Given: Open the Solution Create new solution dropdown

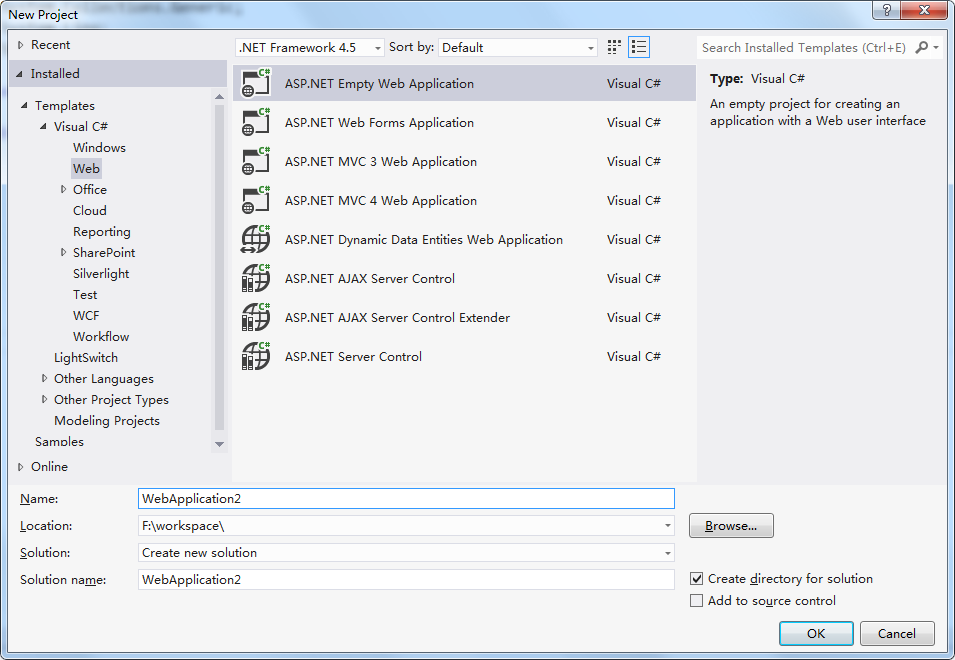Looking at the screenshot, I should tap(406, 552).
